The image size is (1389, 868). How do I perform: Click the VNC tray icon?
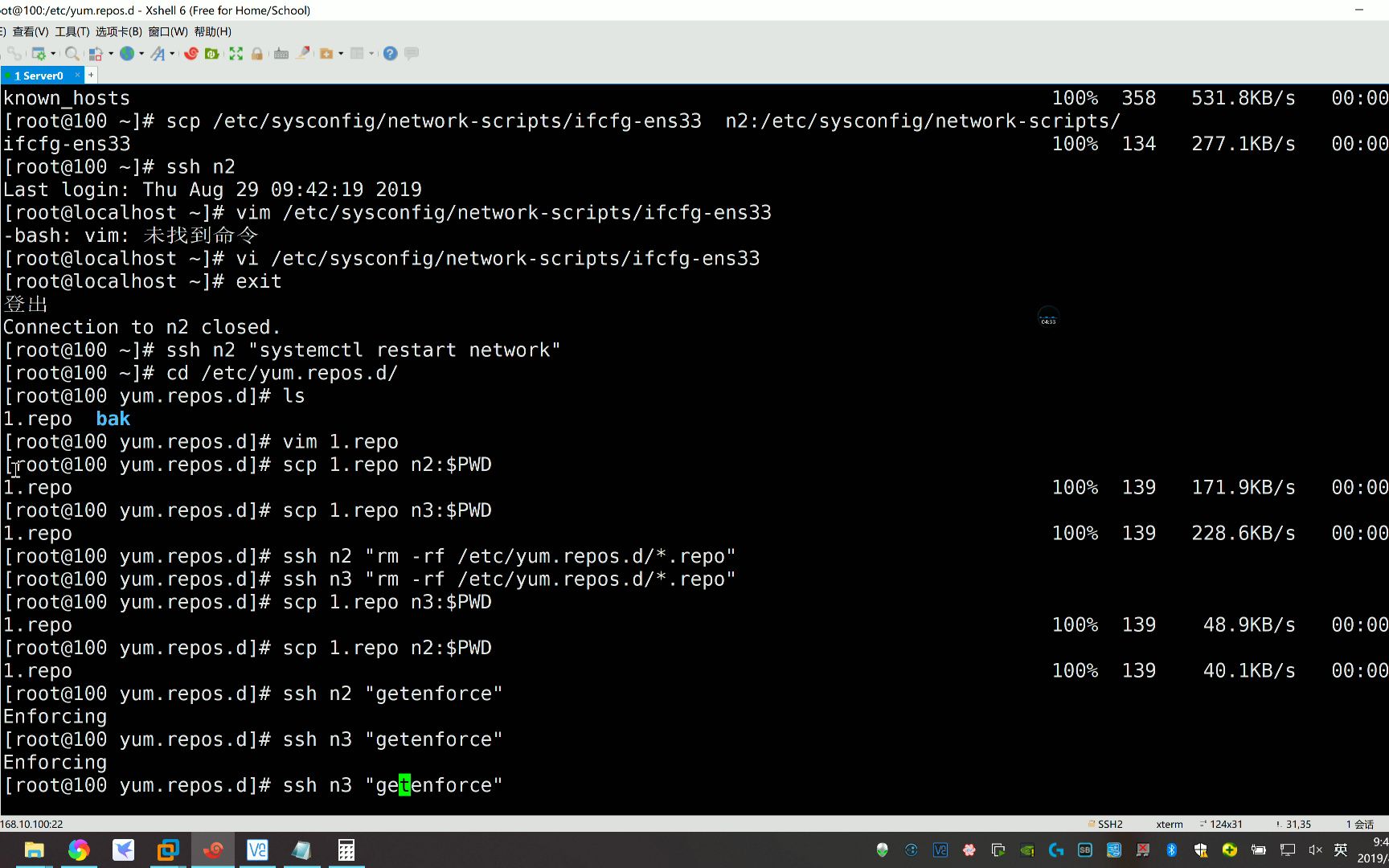940,850
